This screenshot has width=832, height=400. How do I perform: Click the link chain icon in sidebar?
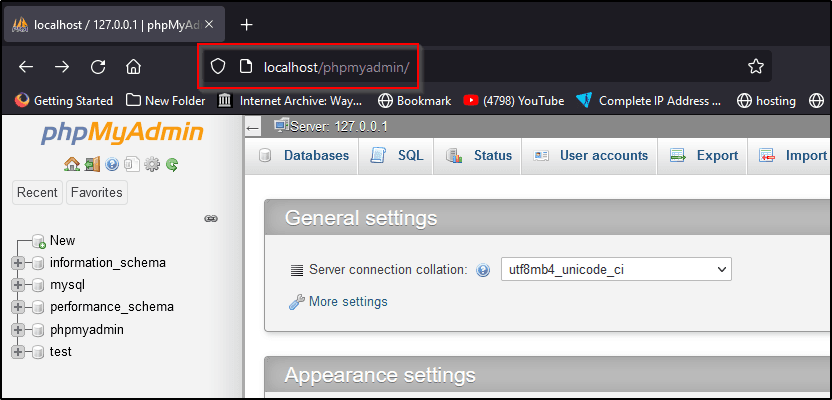point(211,219)
